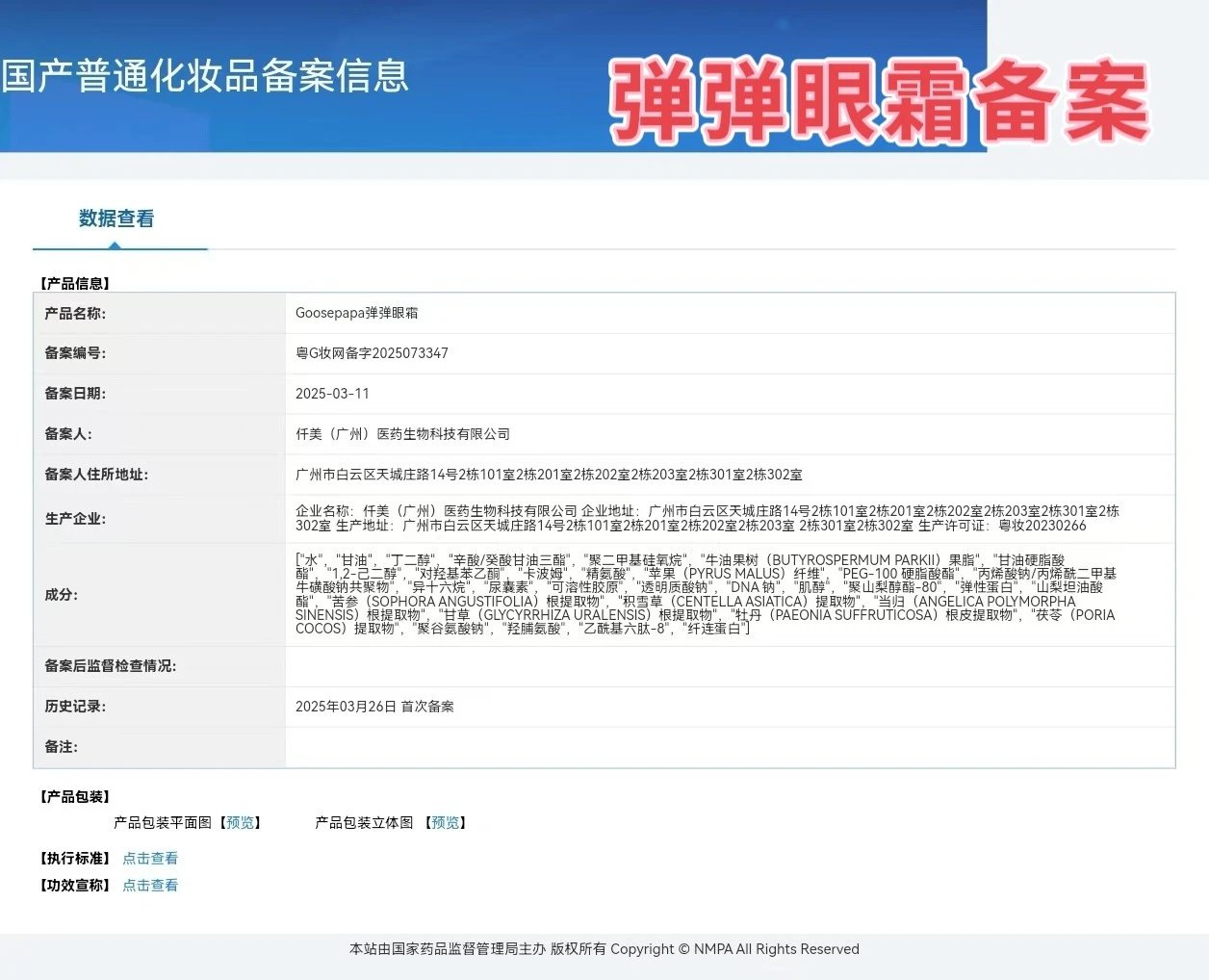Select the 成分 ingredients list text
The height and width of the screenshot is (980, 1209).
click(707, 594)
